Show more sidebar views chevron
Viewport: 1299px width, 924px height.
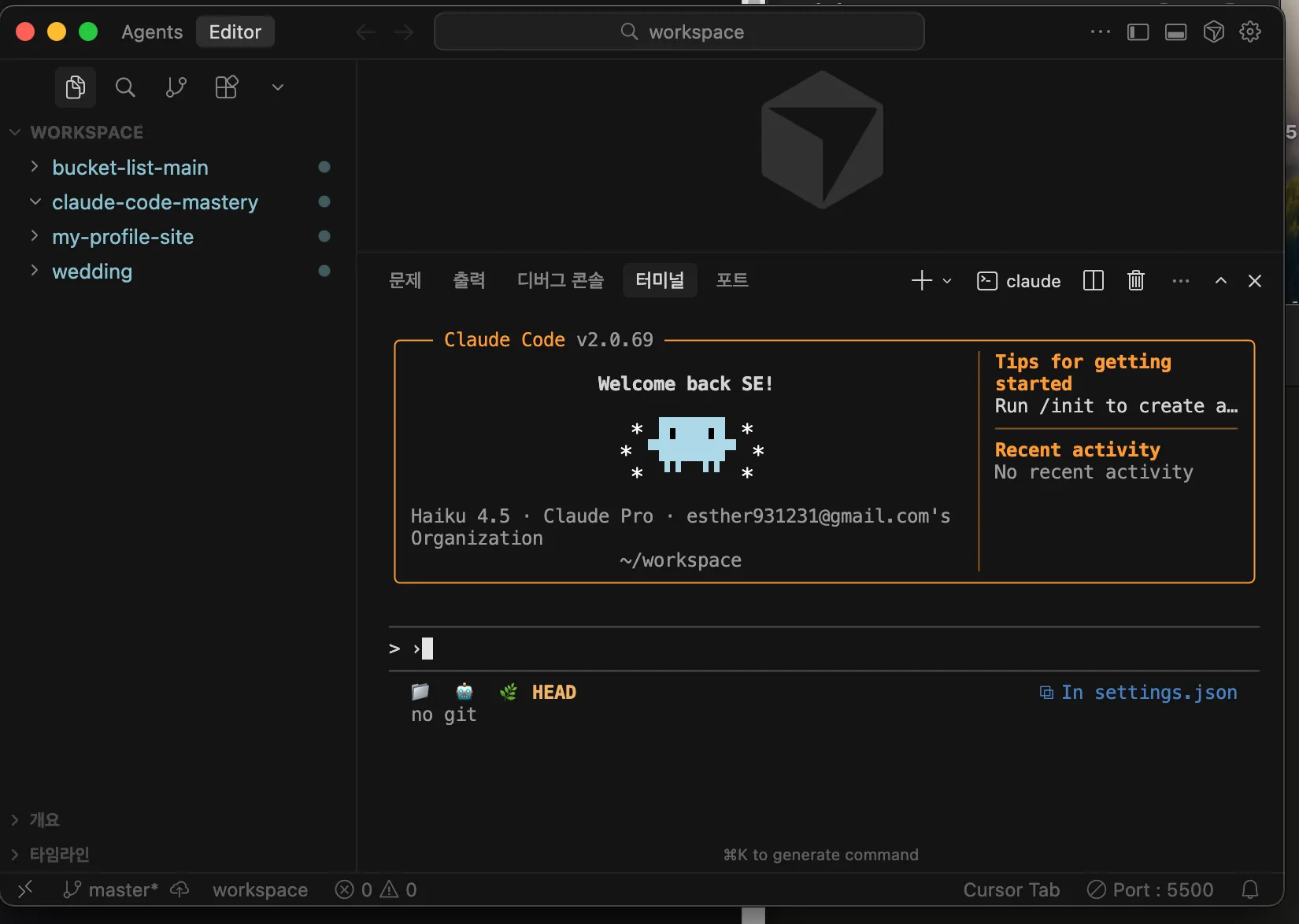[x=277, y=87]
